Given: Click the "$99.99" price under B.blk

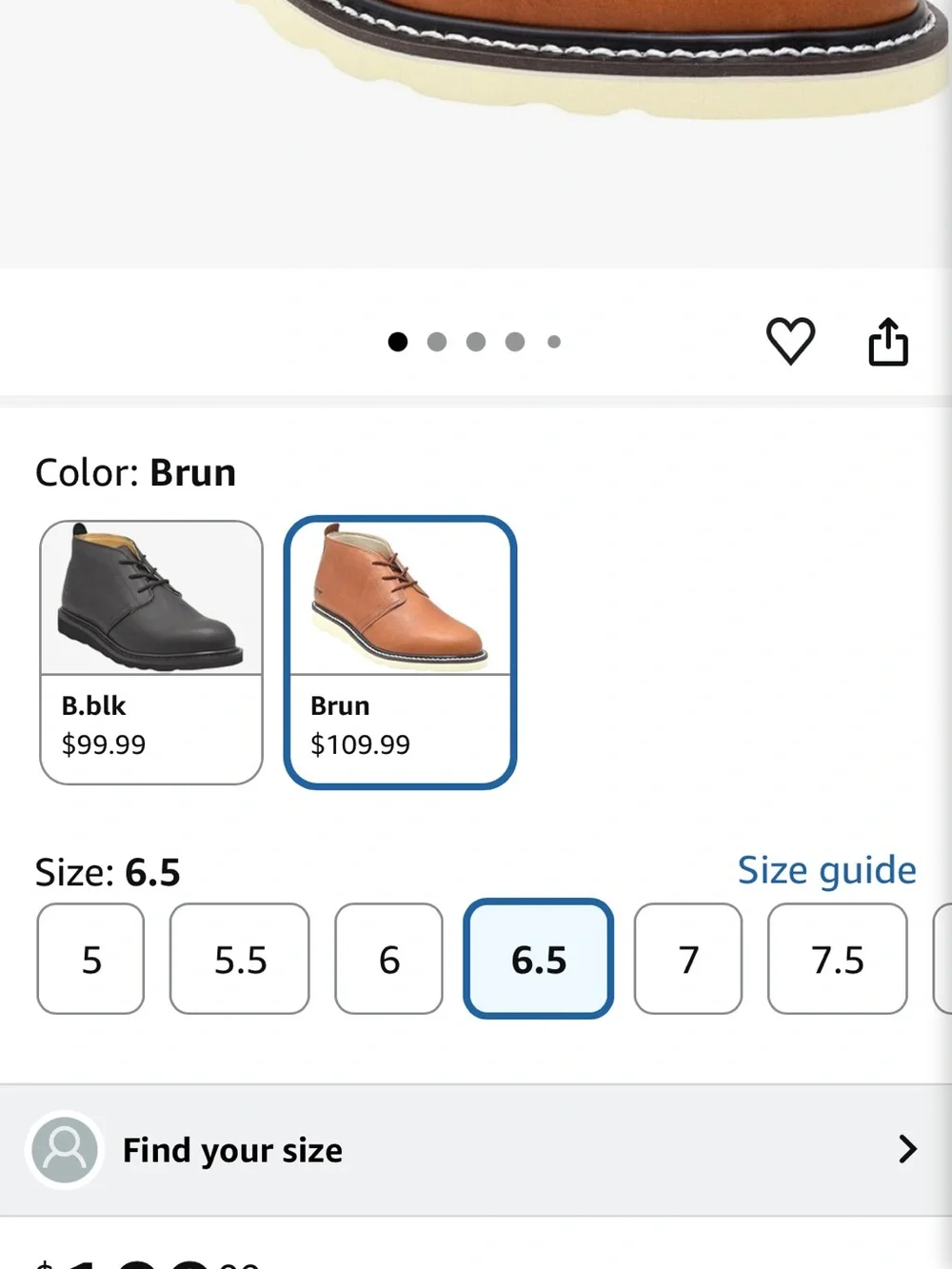Looking at the screenshot, I should (x=104, y=744).
